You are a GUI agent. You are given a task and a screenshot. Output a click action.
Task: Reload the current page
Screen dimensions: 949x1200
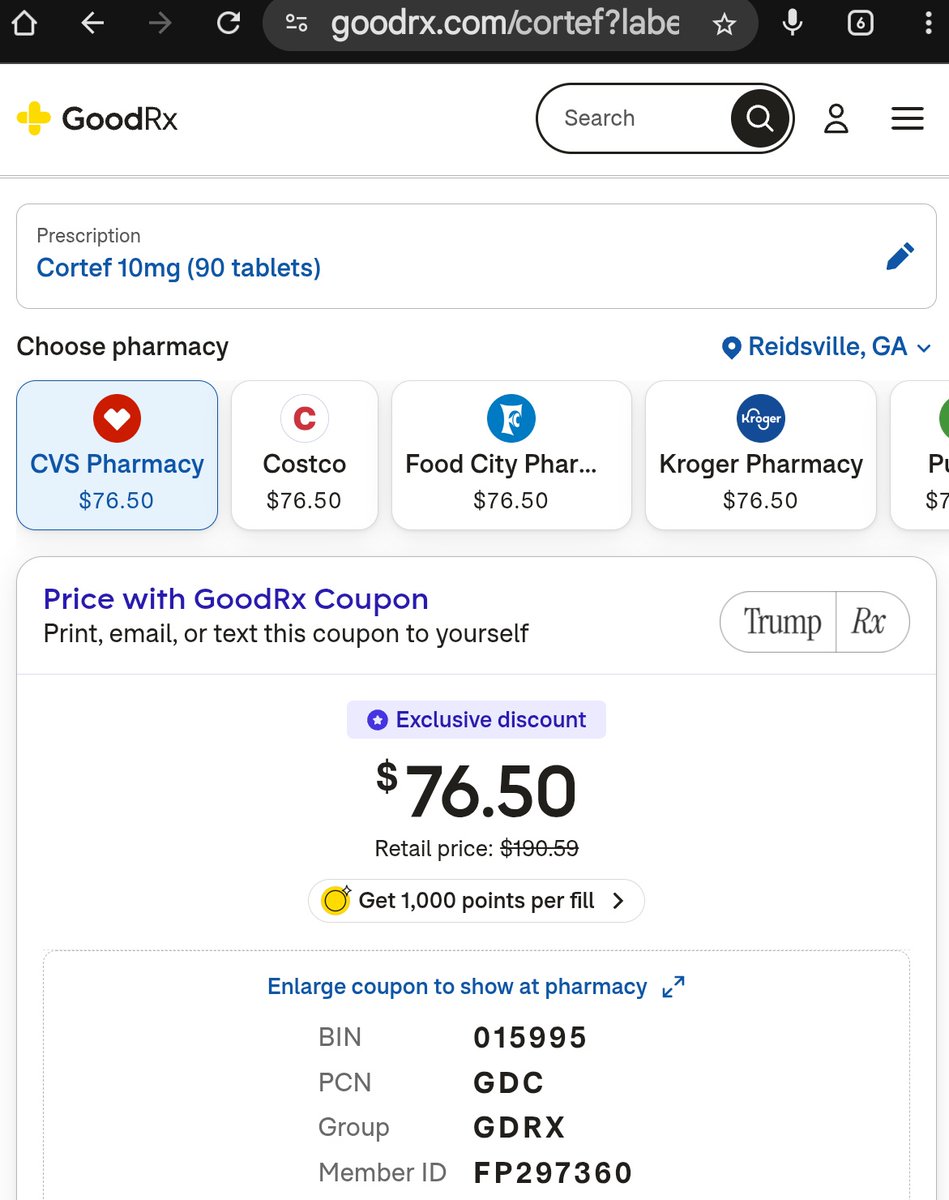[x=229, y=23]
